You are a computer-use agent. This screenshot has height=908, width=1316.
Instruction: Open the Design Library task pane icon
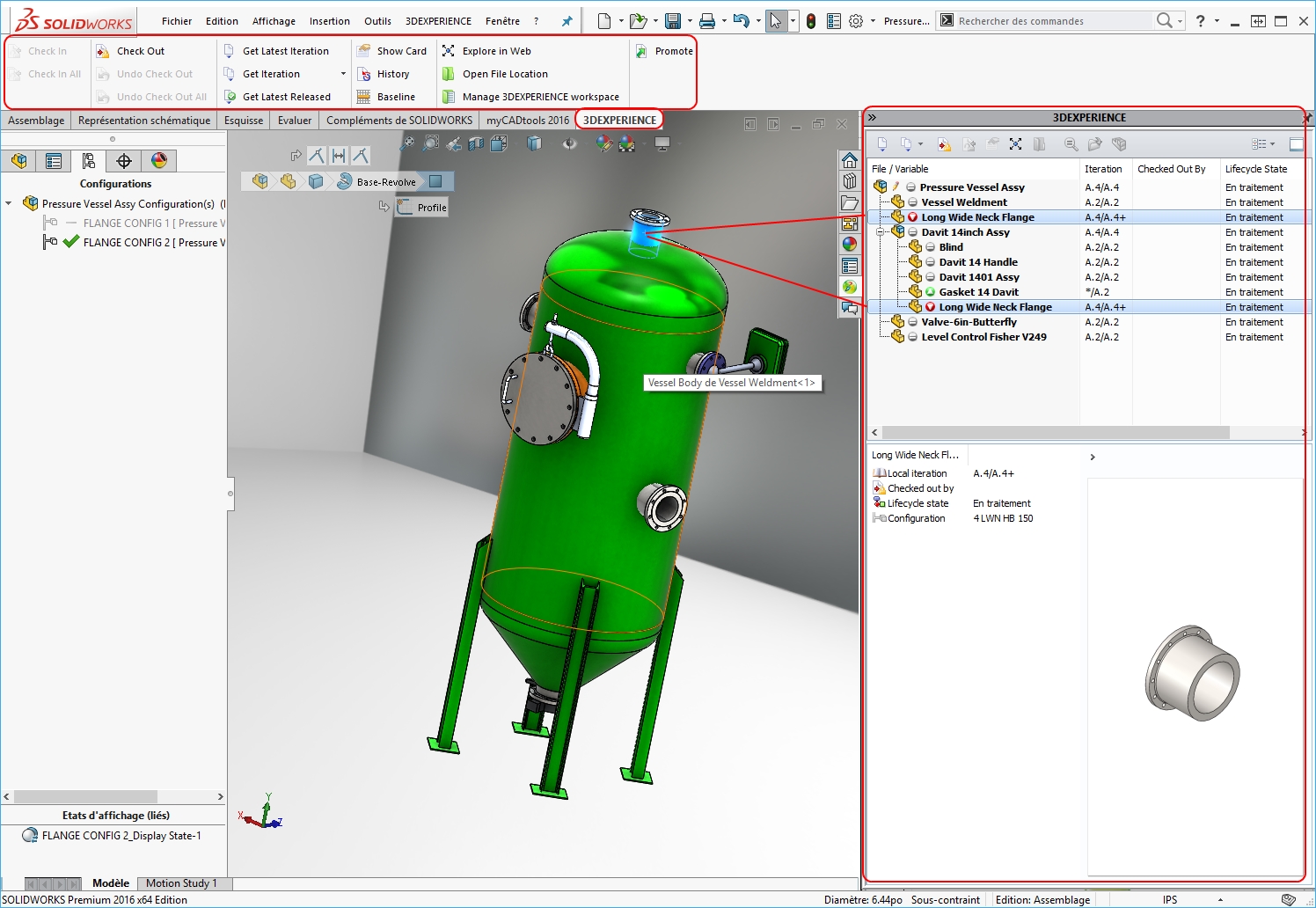[850, 181]
